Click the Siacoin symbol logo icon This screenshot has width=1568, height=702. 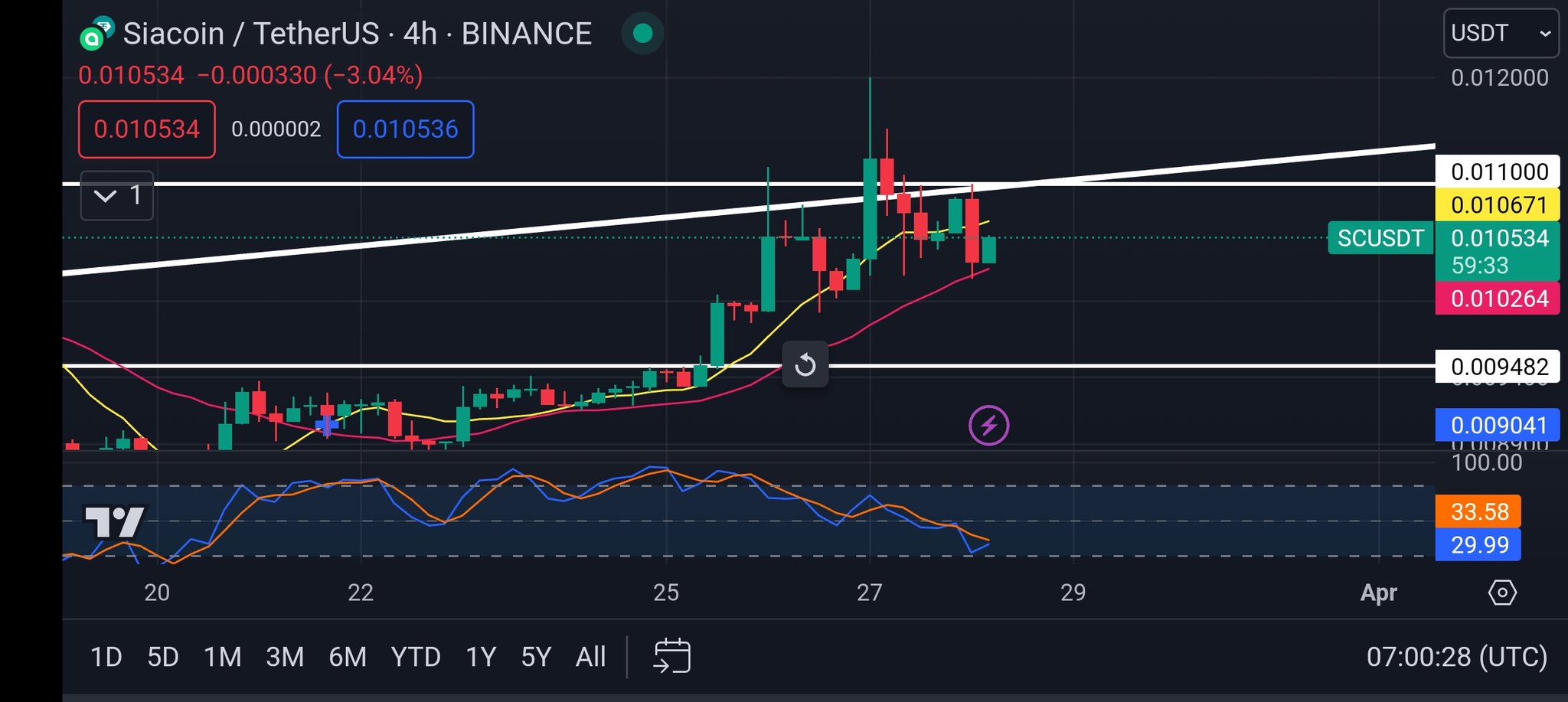(96, 34)
